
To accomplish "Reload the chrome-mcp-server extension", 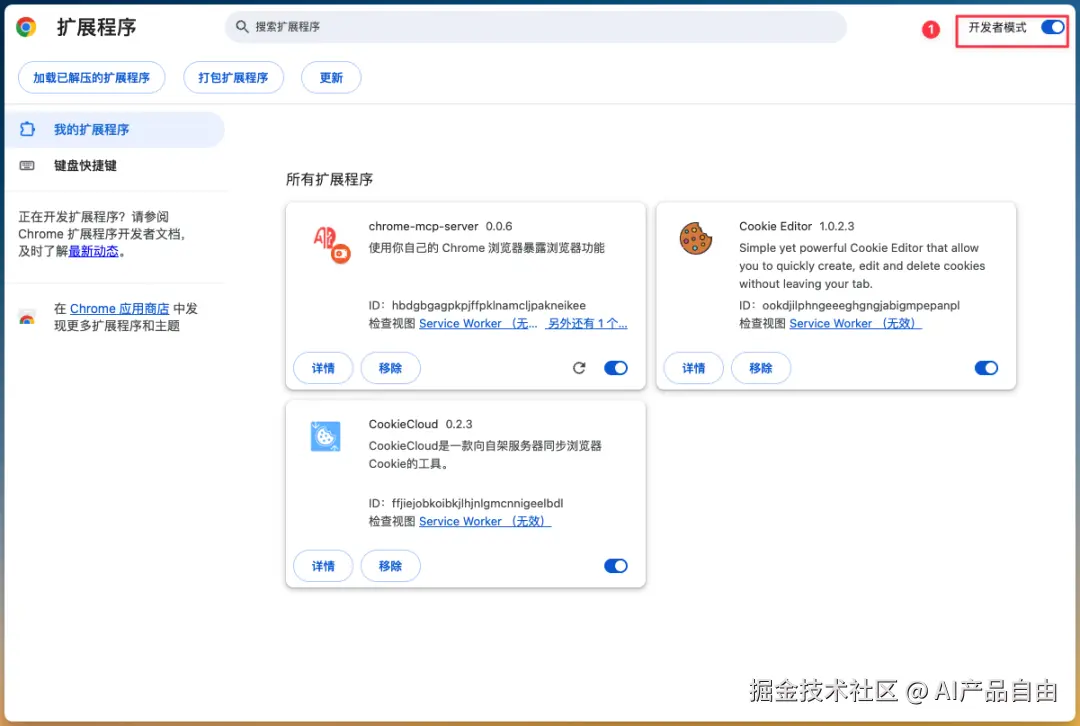I will click(x=579, y=368).
